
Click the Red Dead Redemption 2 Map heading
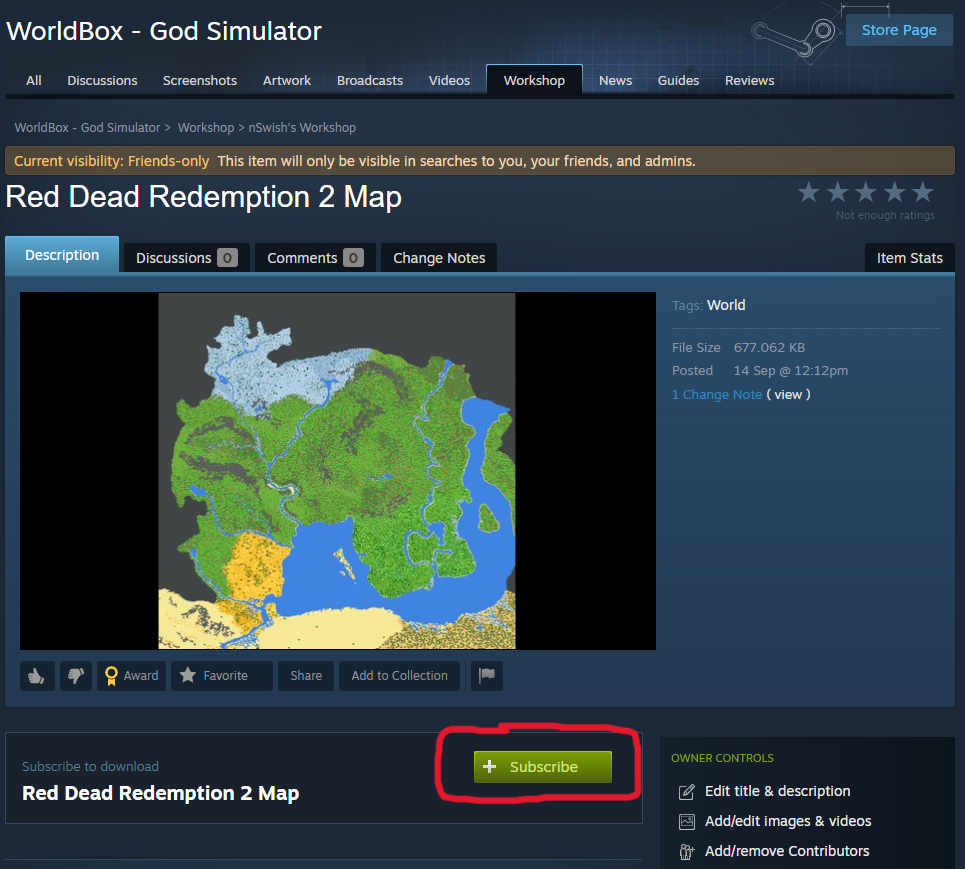204,198
